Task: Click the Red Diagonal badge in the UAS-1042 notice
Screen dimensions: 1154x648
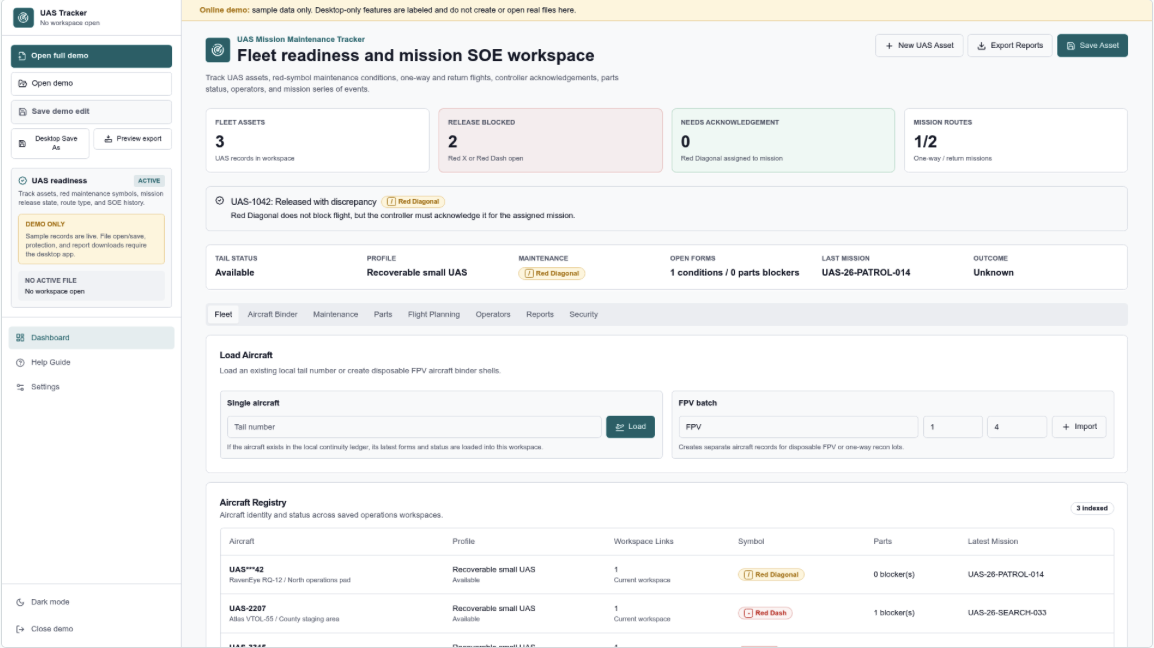Action: coord(413,202)
